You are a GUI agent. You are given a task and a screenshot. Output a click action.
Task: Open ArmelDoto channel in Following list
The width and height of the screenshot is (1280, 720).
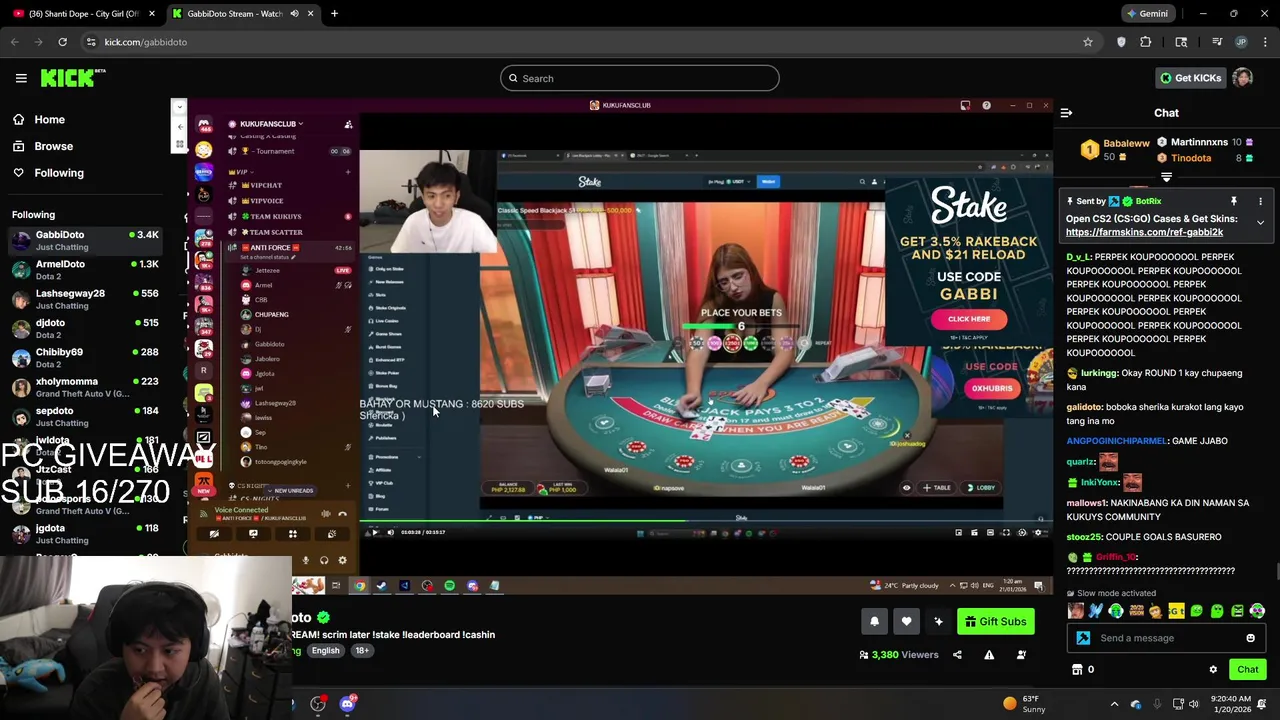[85, 270]
